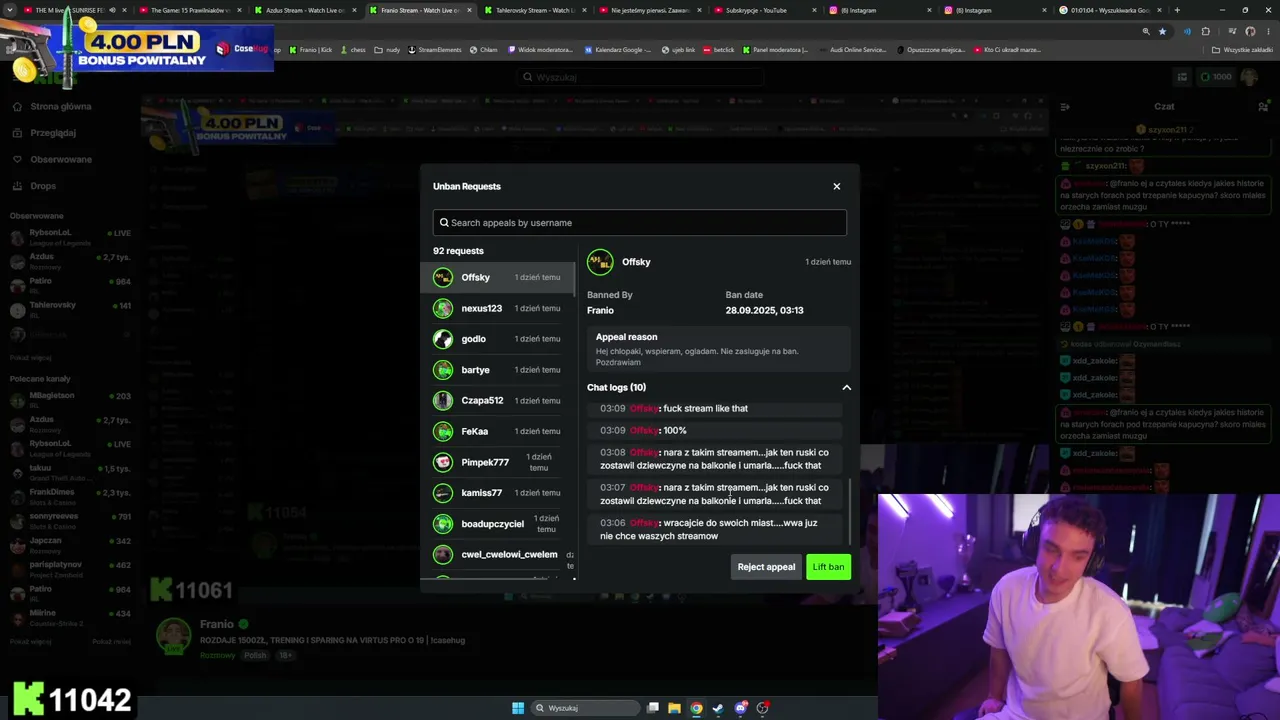1280x720 pixels.
Task: Search appeals by username field
Action: (640, 223)
